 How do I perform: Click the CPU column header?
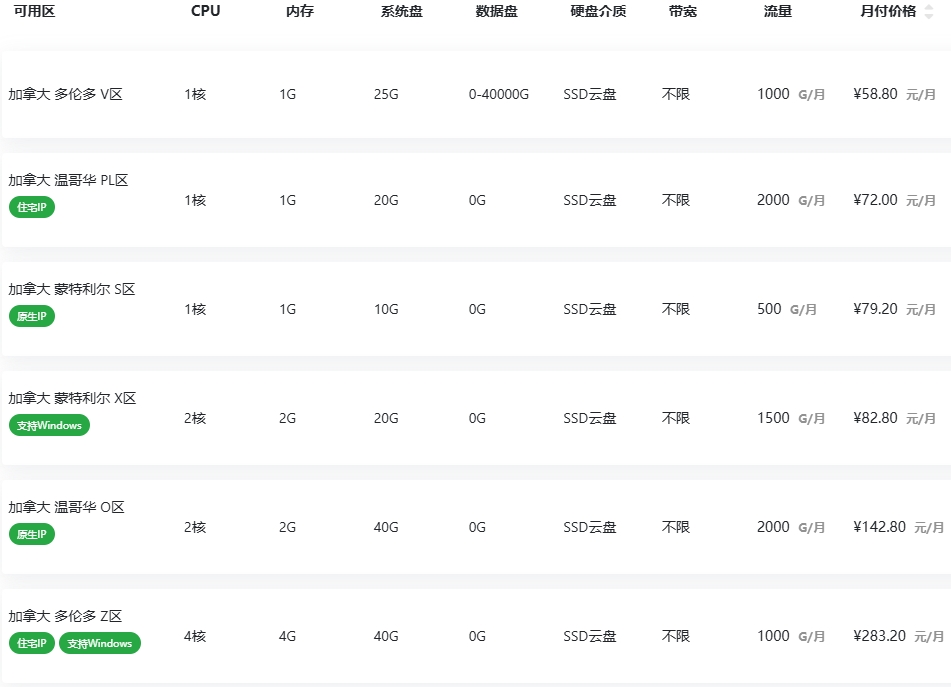pos(206,12)
